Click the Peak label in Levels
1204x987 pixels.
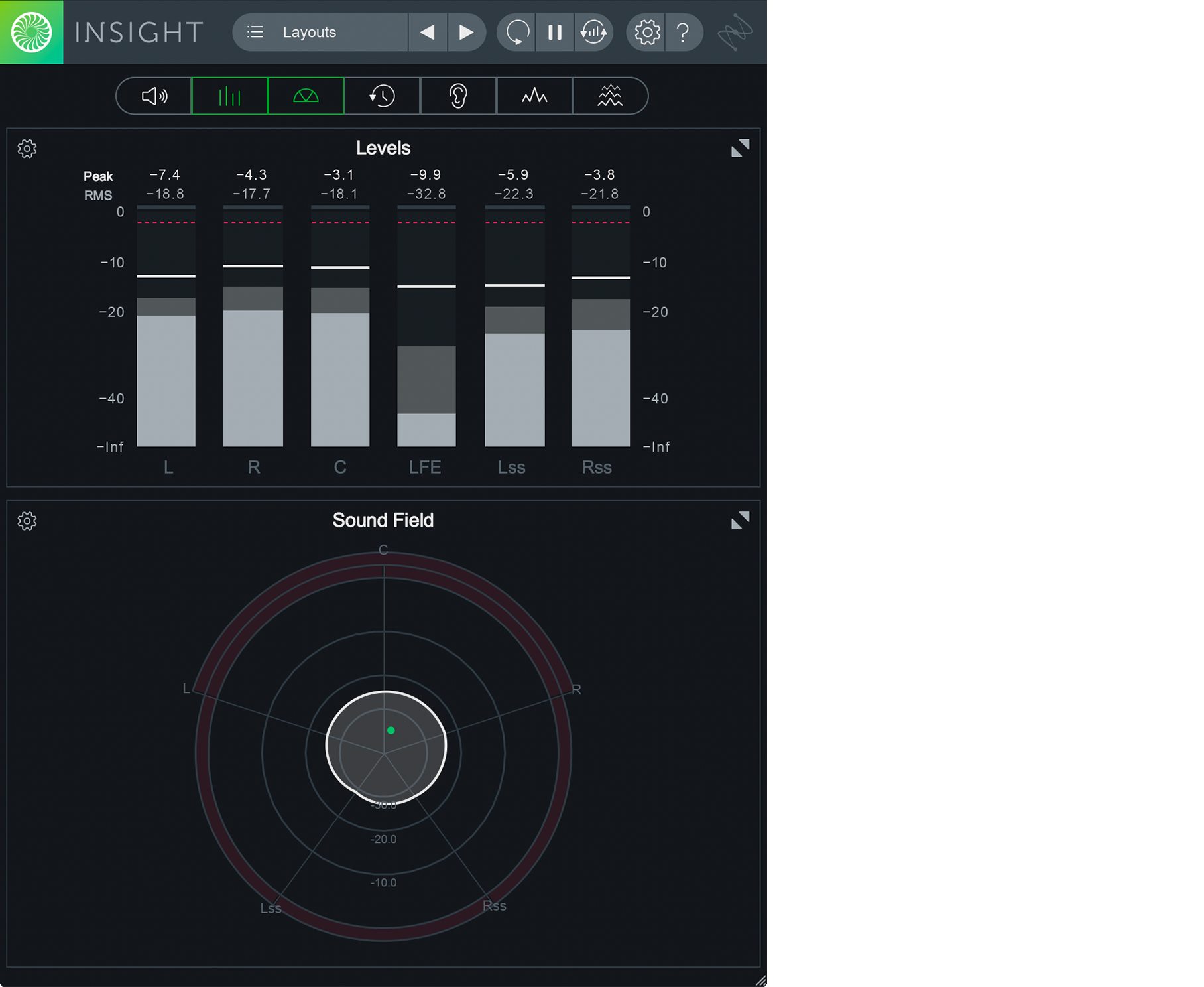pyautogui.click(x=98, y=176)
